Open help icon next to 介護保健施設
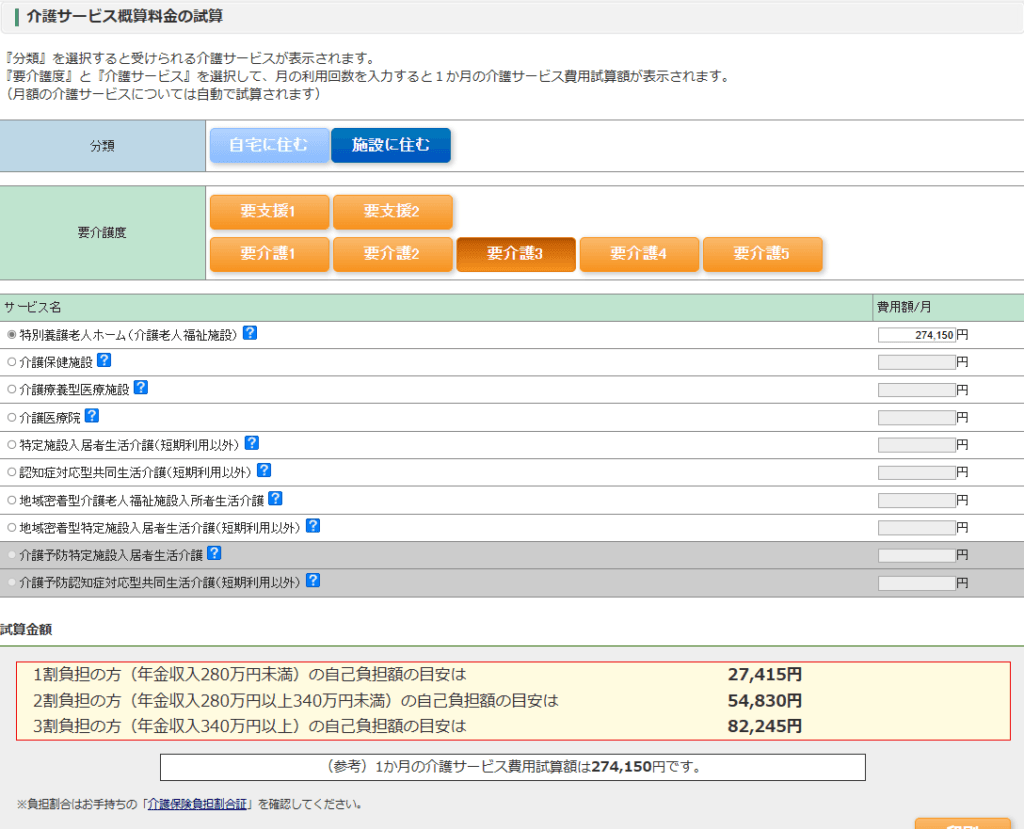The width and height of the screenshot is (1024, 829). [104, 361]
